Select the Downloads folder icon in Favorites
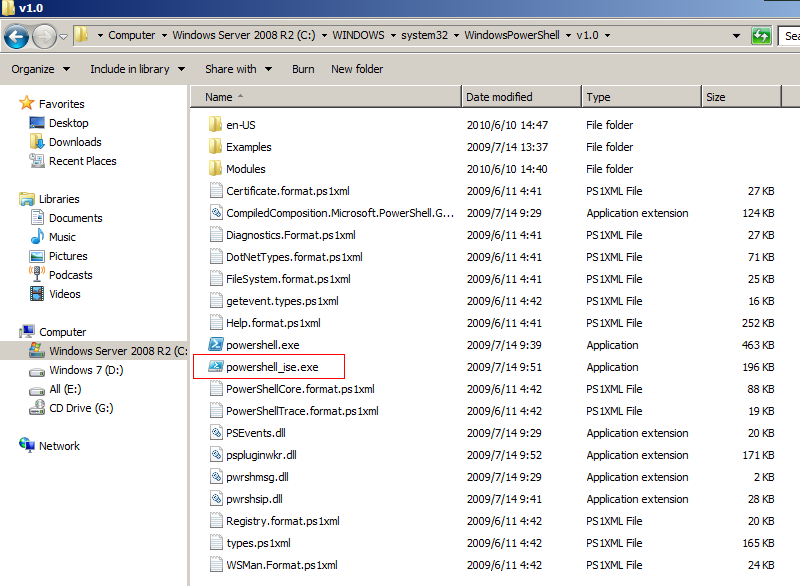 (x=37, y=142)
